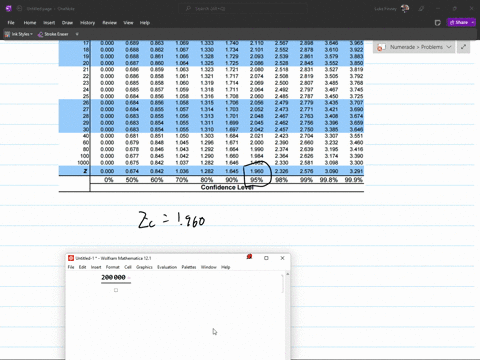Click the 95% confidence level cell
This screenshot has height=360, width=480.
click(x=257, y=180)
